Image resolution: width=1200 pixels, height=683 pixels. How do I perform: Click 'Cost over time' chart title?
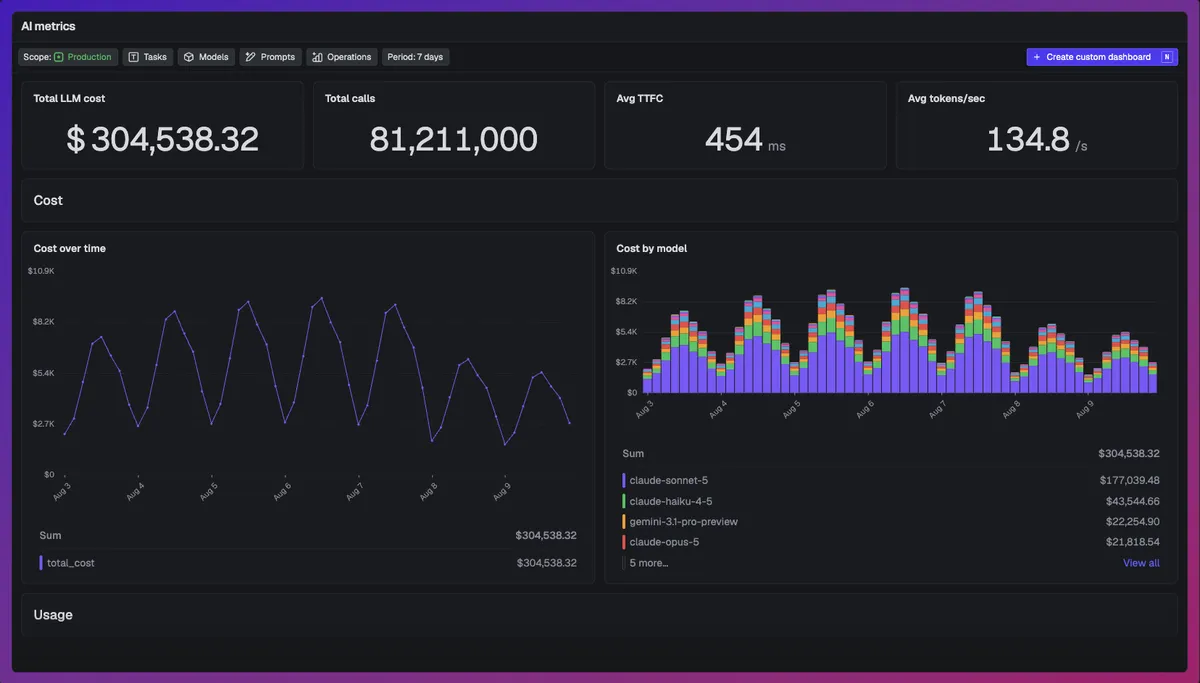click(x=70, y=248)
